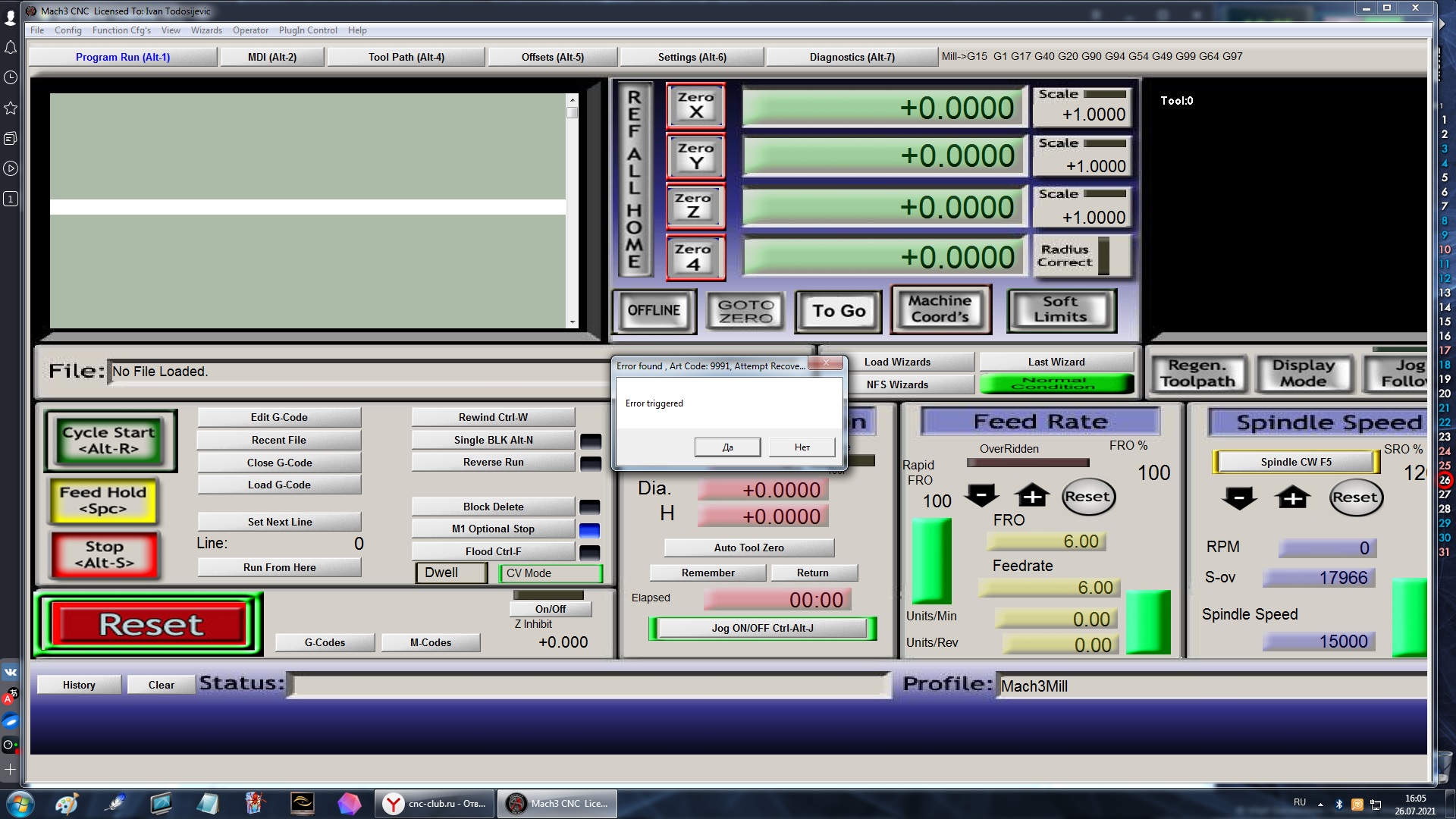The height and width of the screenshot is (819, 1456).
Task: Open the Config menu
Action: coord(67,30)
